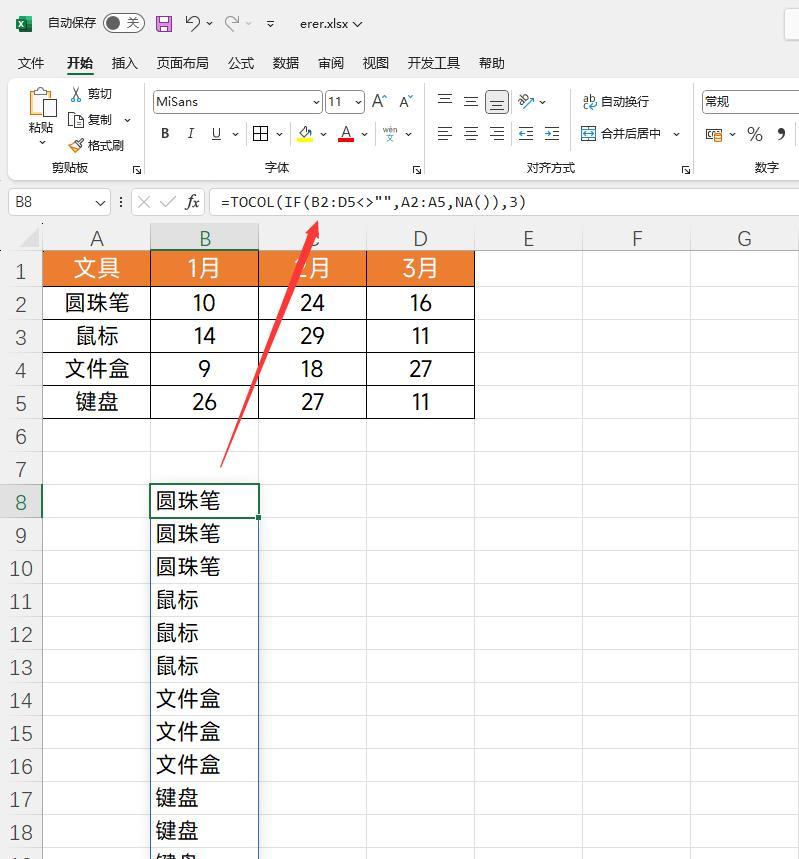Toggle bold formatting
This screenshot has width=799, height=859.
[x=165, y=134]
